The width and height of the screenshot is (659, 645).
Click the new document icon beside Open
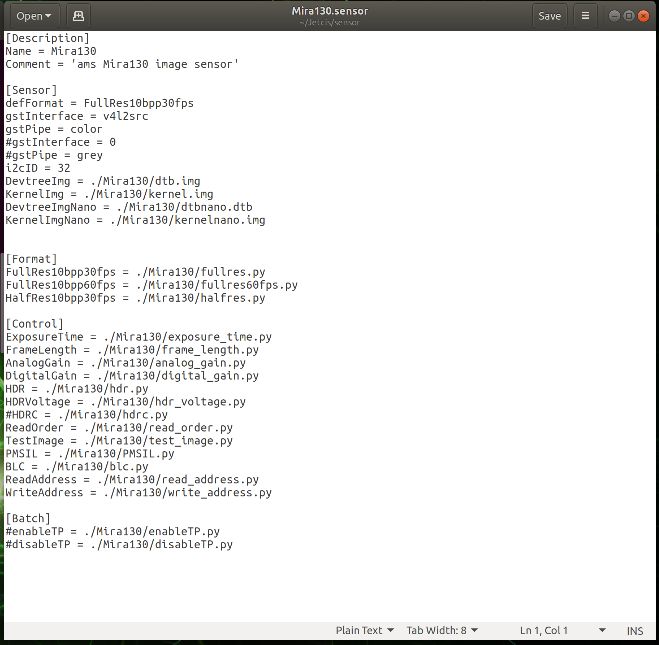pos(78,16)
